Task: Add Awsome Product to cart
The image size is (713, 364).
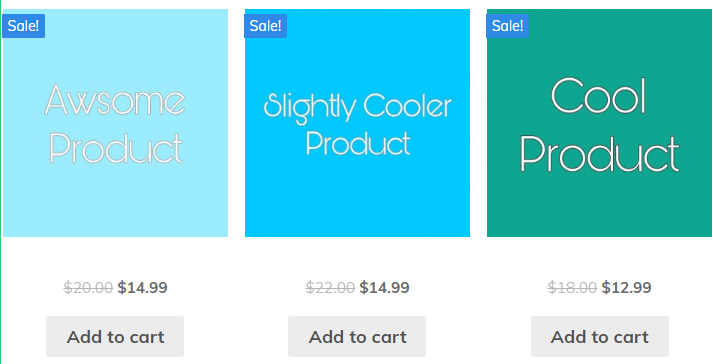Action: (x=115, y=337)
